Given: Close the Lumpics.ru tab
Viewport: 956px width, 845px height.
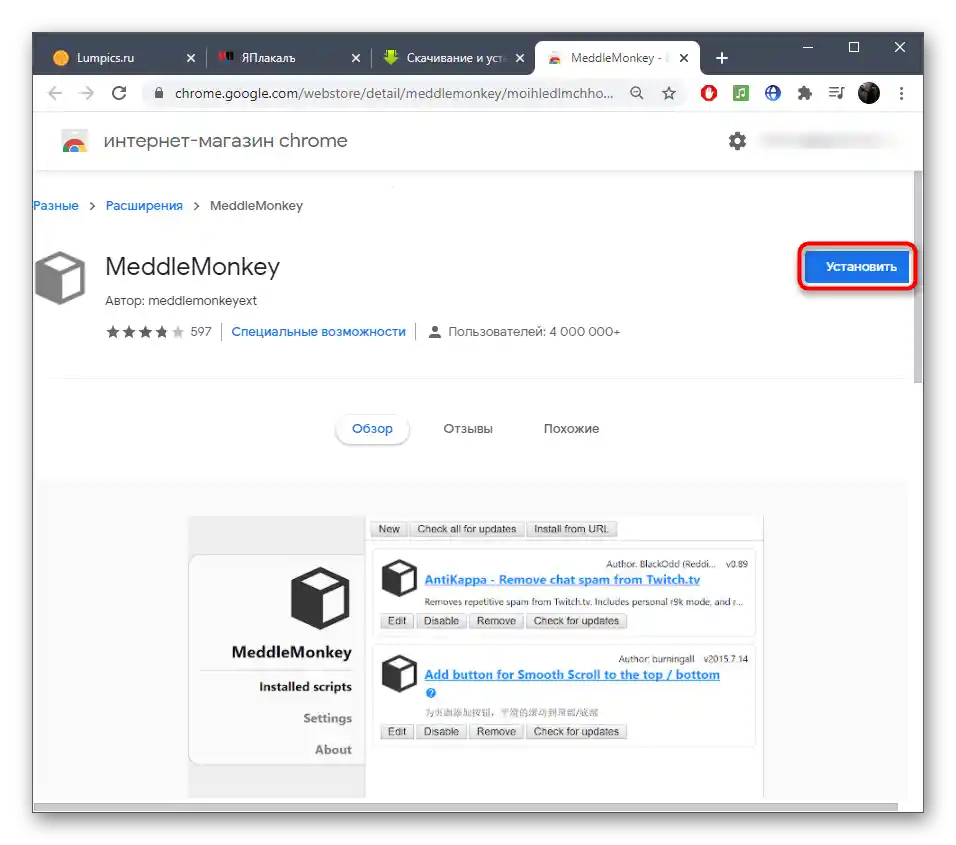Looking at the screenshot, I should click(x=191, y=58).
